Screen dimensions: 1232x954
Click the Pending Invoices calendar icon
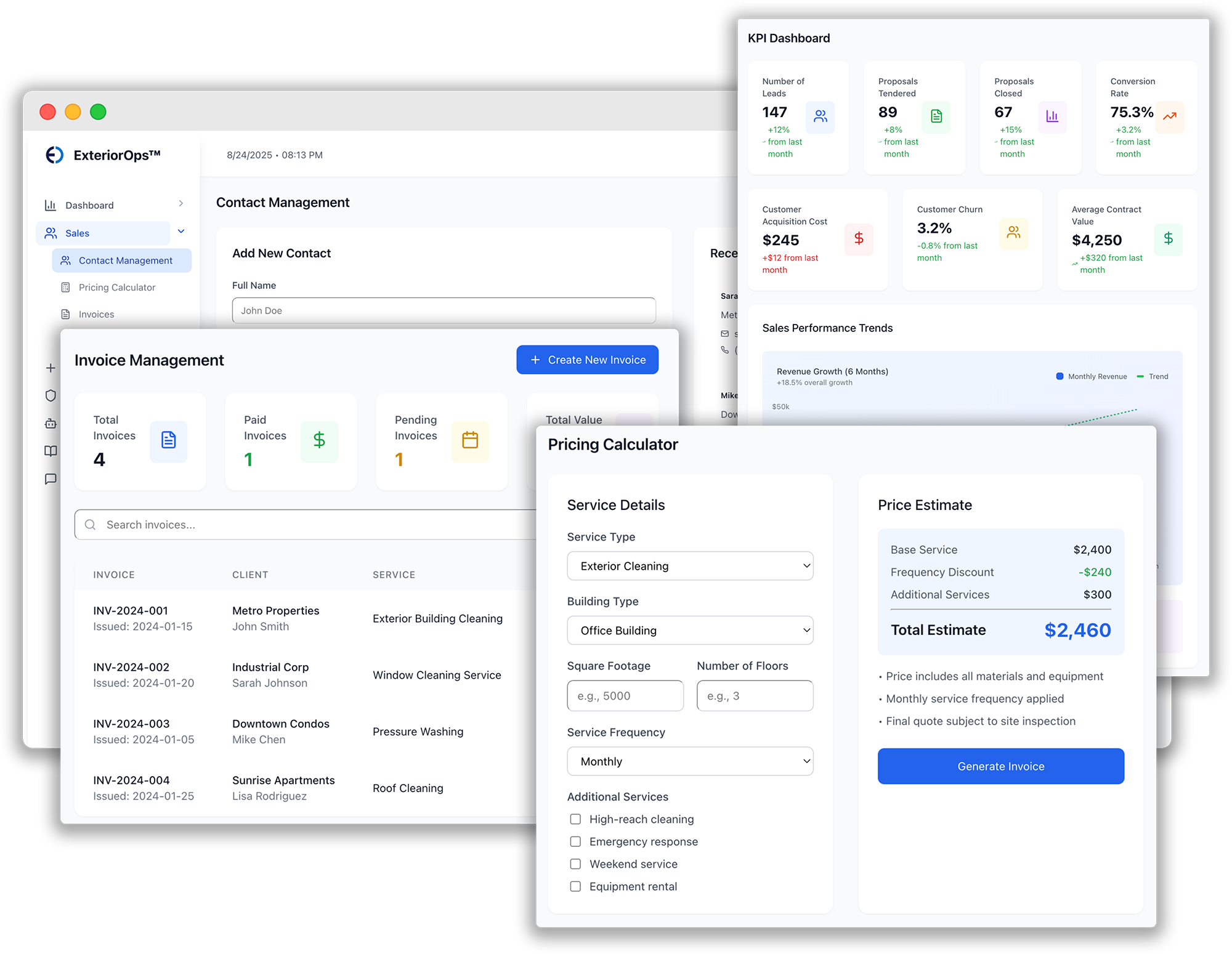[470, 440]
